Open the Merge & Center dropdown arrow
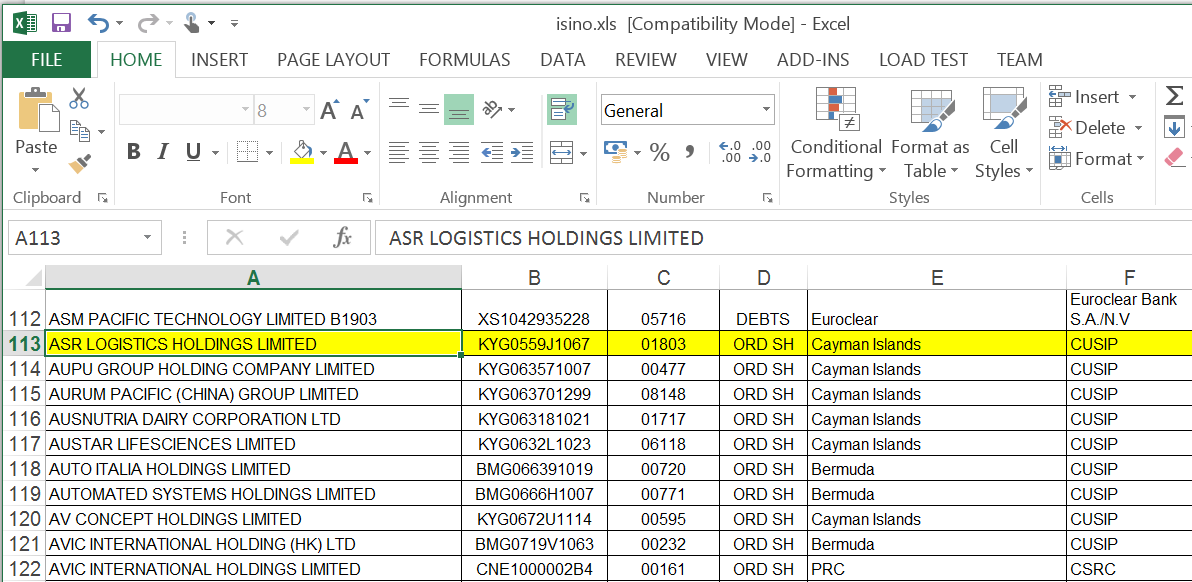Viewport: 1192px width, 582px height. [583, 153]
